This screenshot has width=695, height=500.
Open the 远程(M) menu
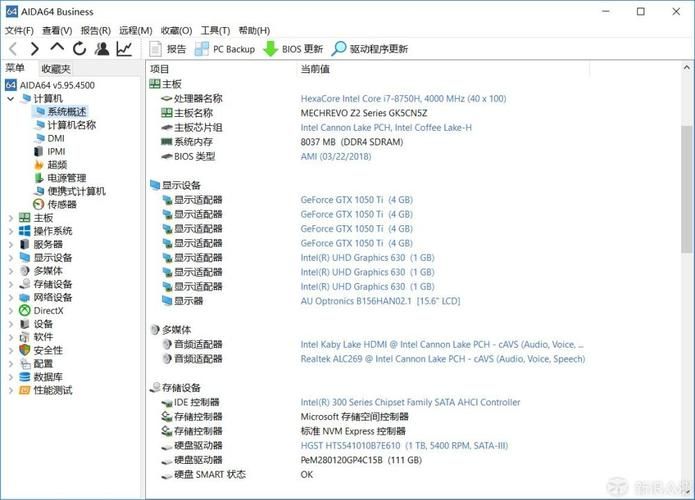click(x=136, y=31)
